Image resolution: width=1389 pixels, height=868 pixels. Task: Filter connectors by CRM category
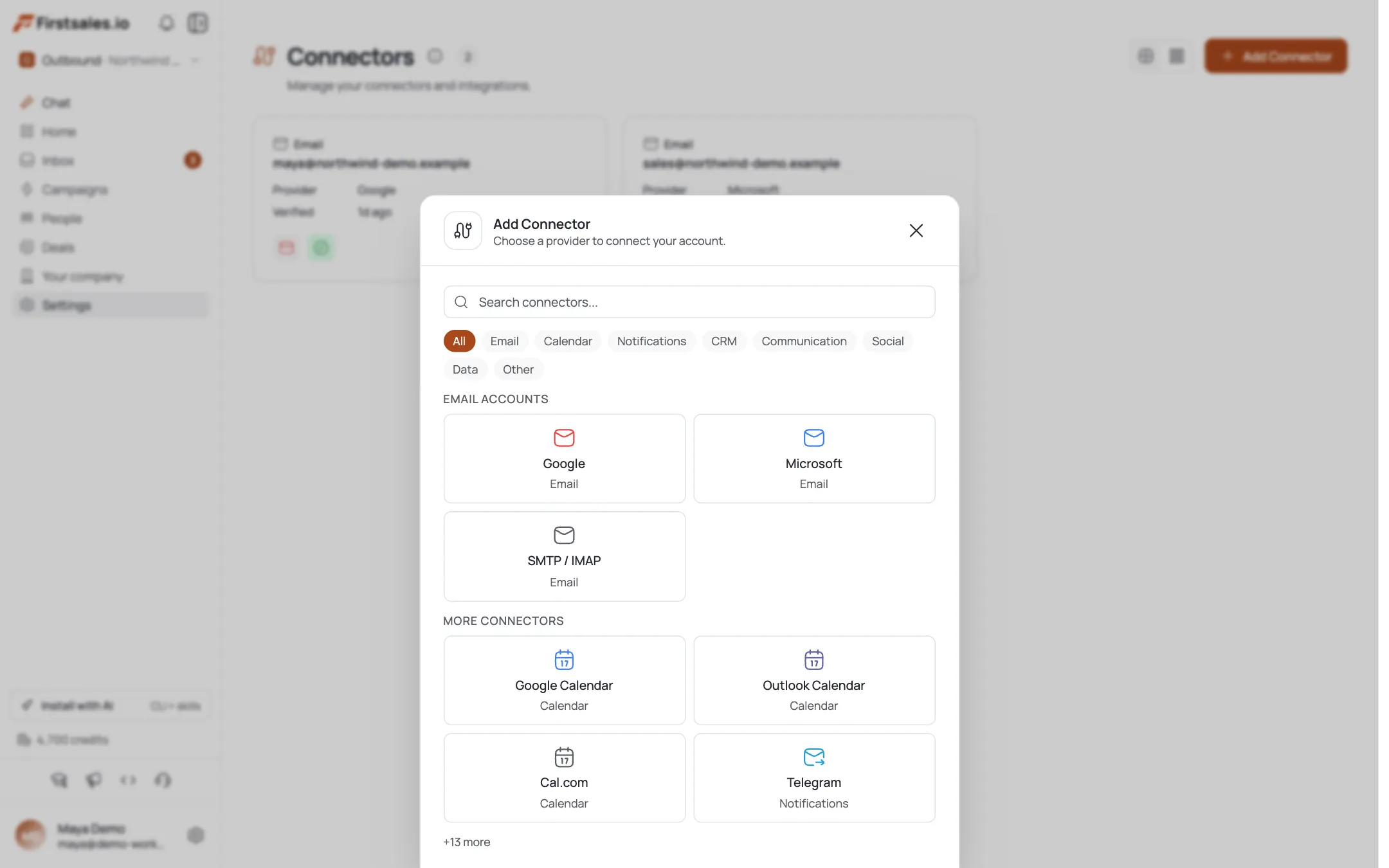point(723,341)
